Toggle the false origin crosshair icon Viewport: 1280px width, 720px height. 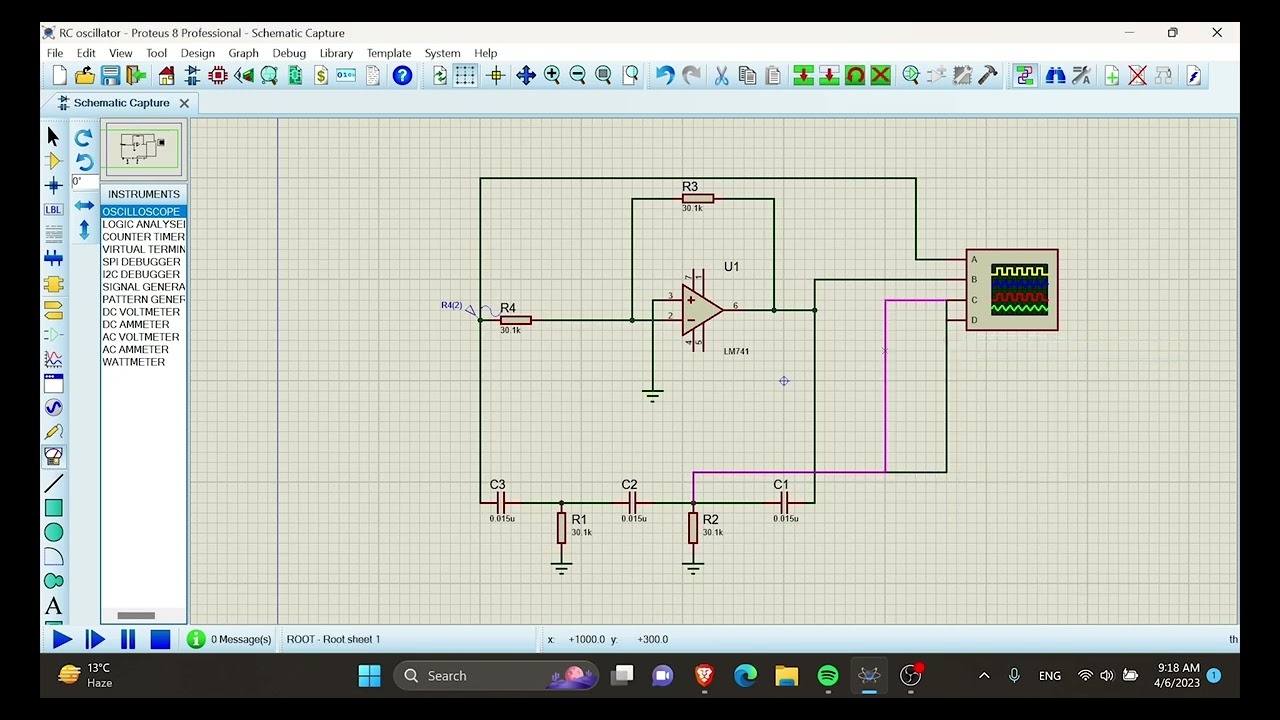pos(496,76)
